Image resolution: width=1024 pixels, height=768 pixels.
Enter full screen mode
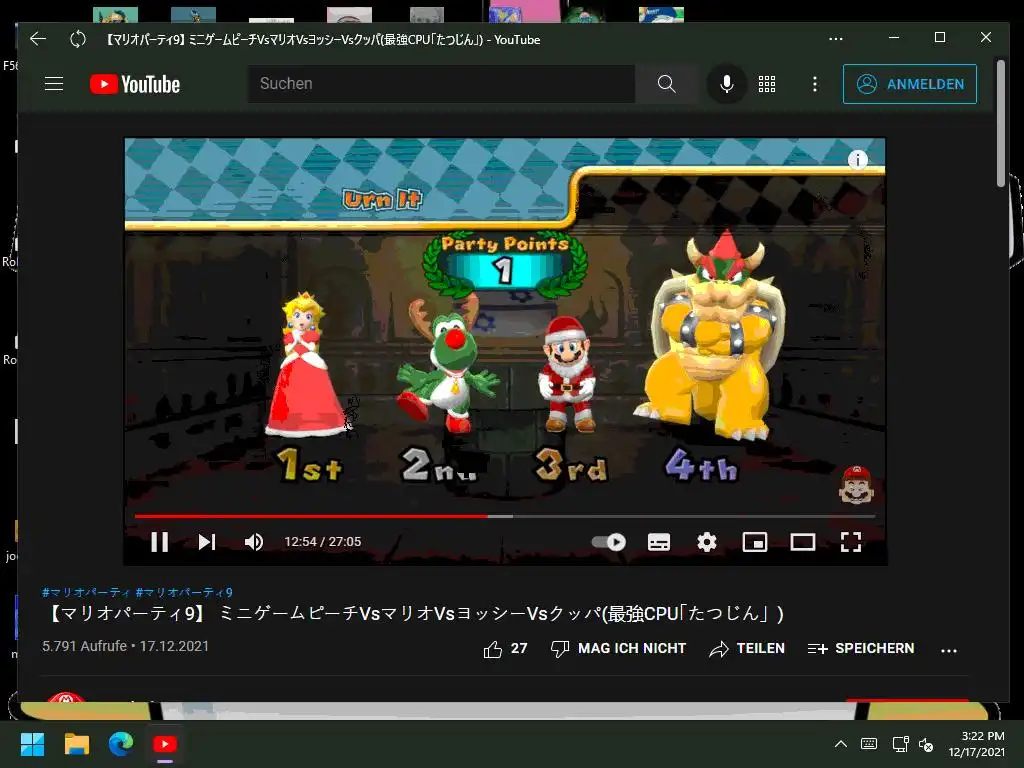click(850, 542)
